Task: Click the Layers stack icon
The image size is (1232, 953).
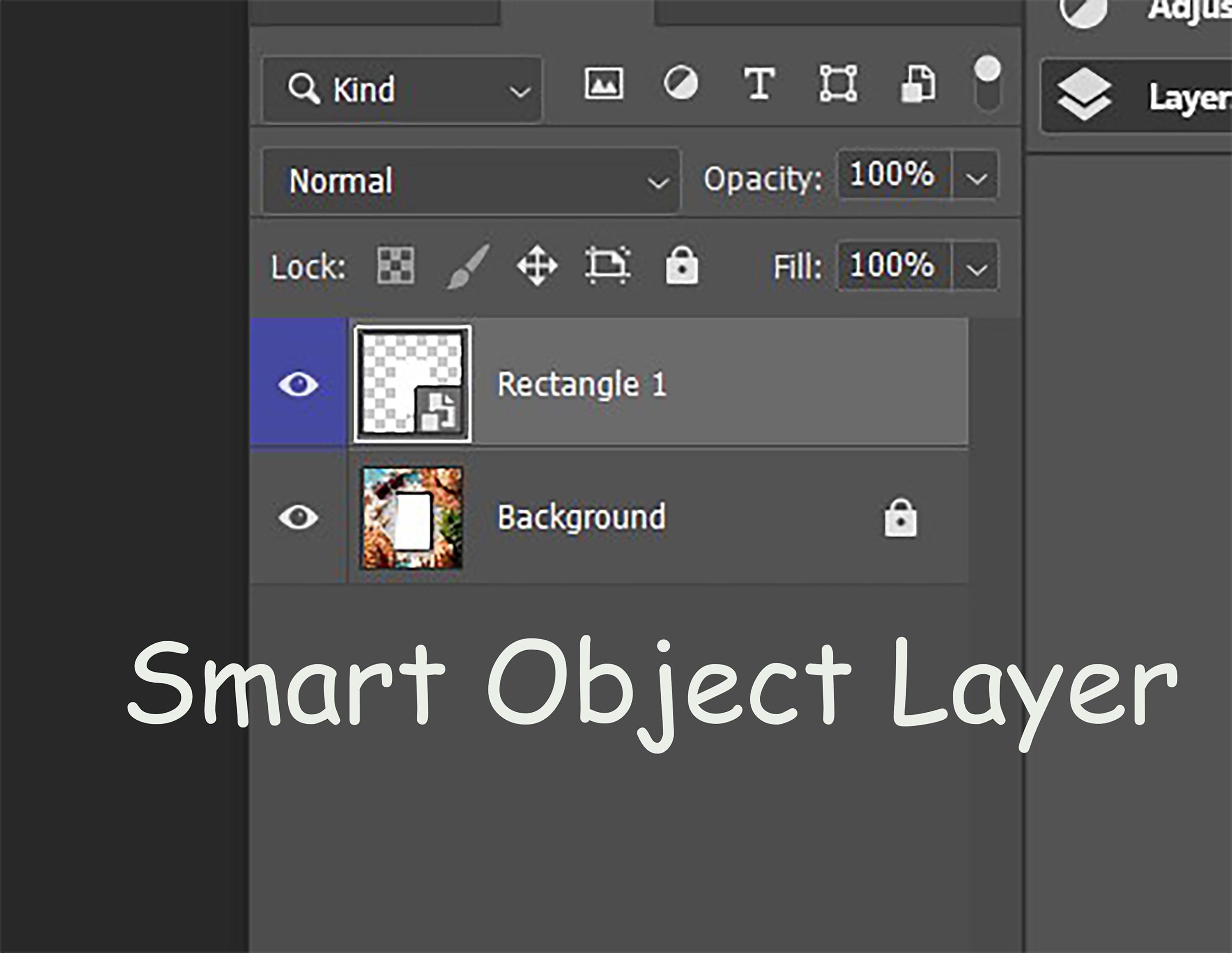Action: [x=1084, y=94]
